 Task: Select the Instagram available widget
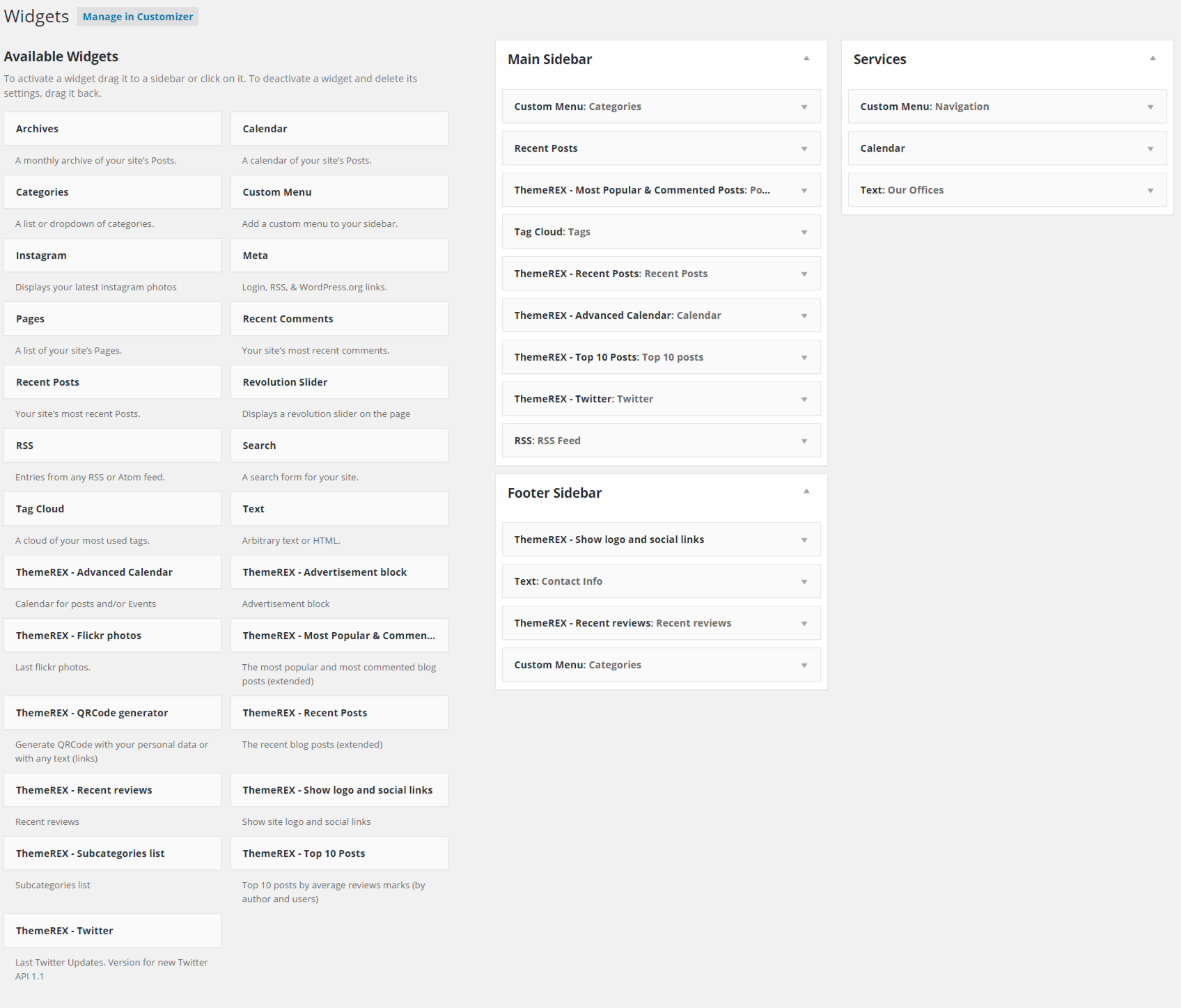[x=112, y=255]
